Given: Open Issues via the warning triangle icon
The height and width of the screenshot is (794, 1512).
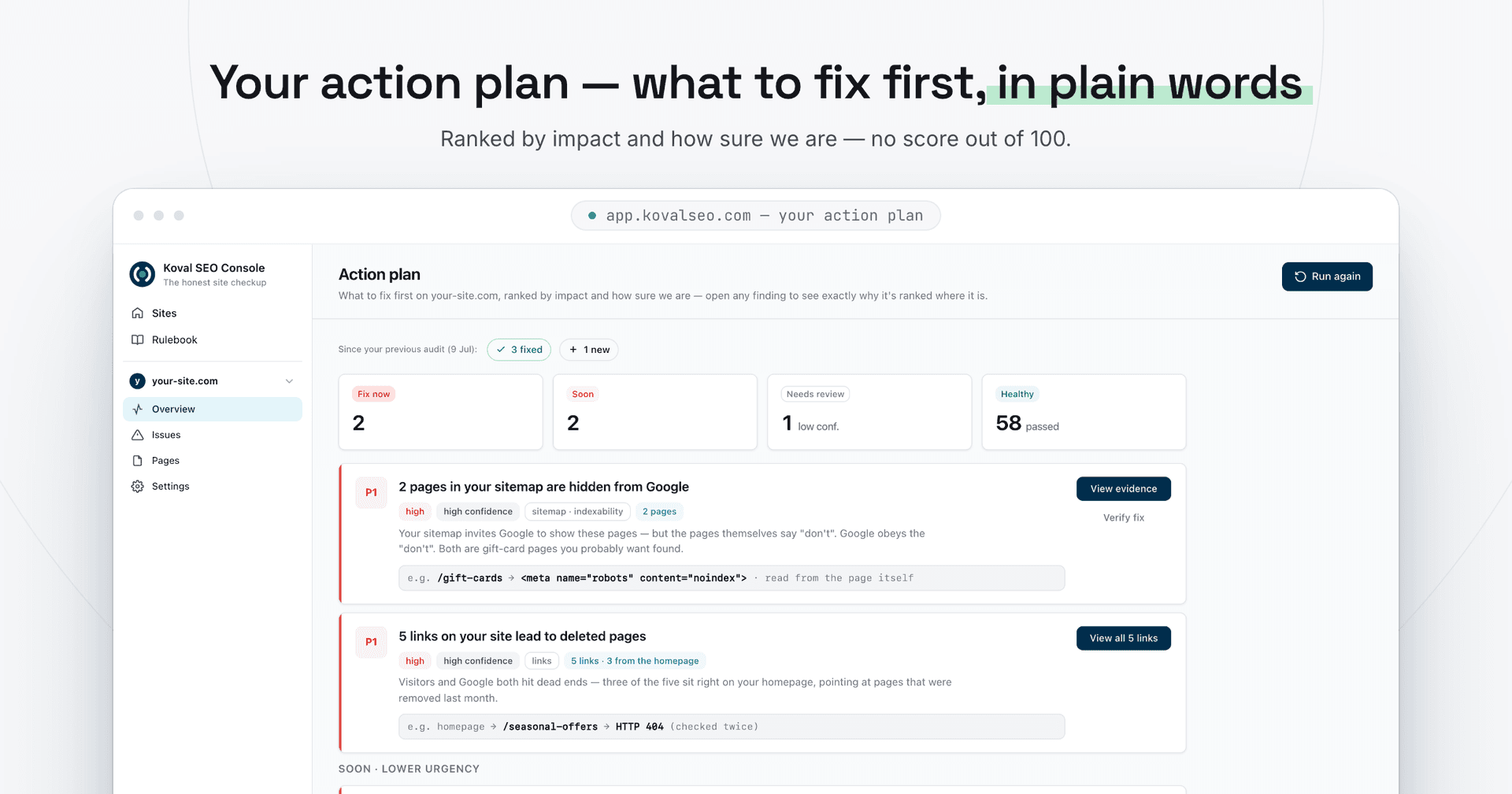Looking at the screenshot, I should point(138,435).
